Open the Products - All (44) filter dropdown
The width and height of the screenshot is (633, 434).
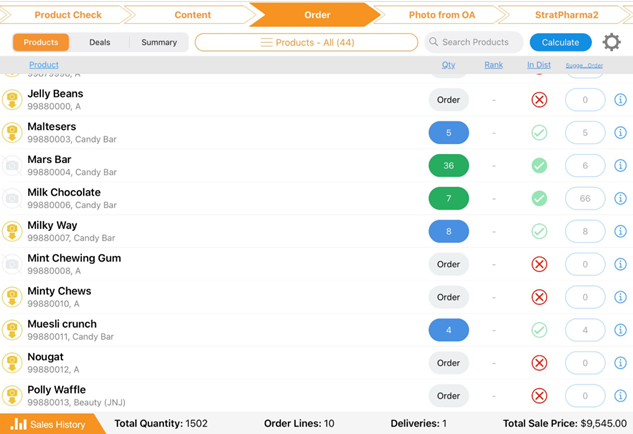click(x=306, y=42)
